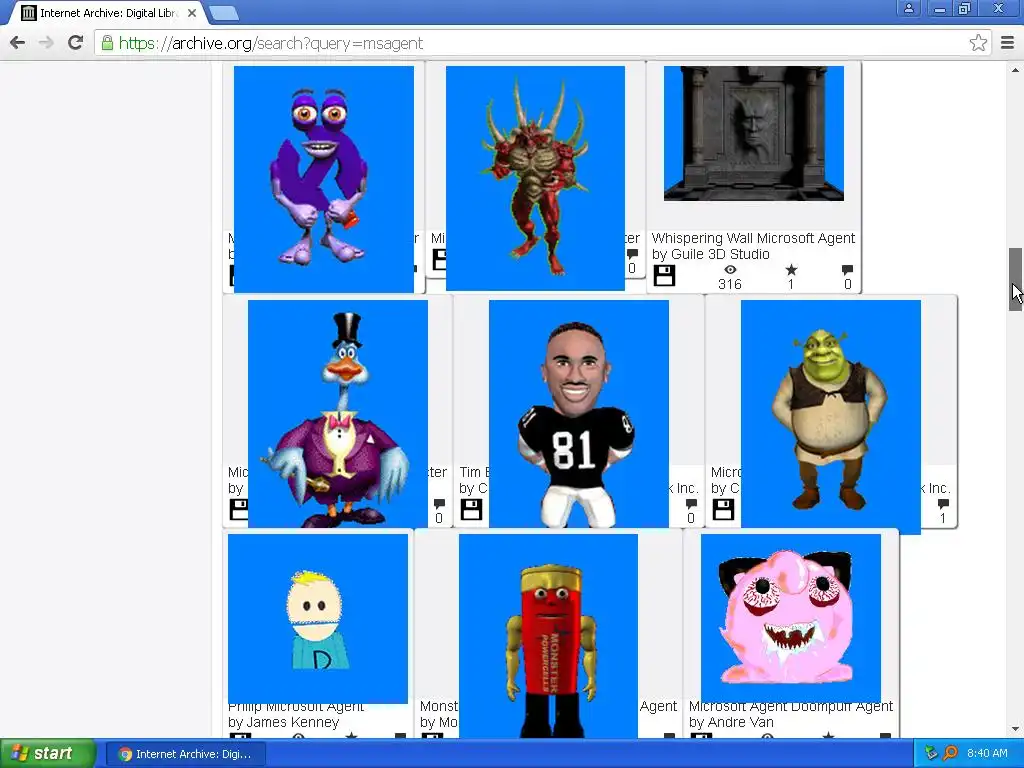The width and height of the screenshot is (1024, 768).
Task: Open the number 81 football player thumbnail
Action: pyautogui.click(x=579, y=413)
